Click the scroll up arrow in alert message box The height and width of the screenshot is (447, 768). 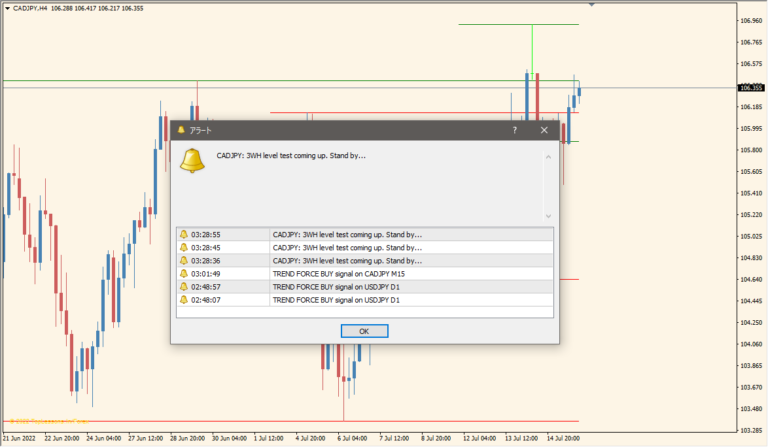coord(548,156)
